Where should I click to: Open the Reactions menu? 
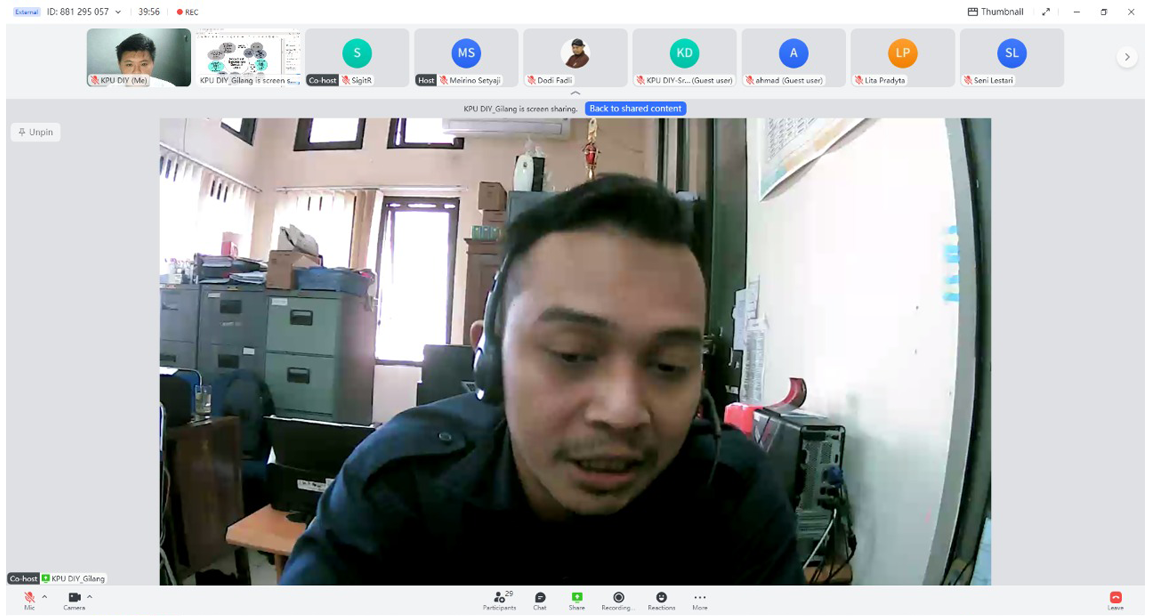coord(661,598)
